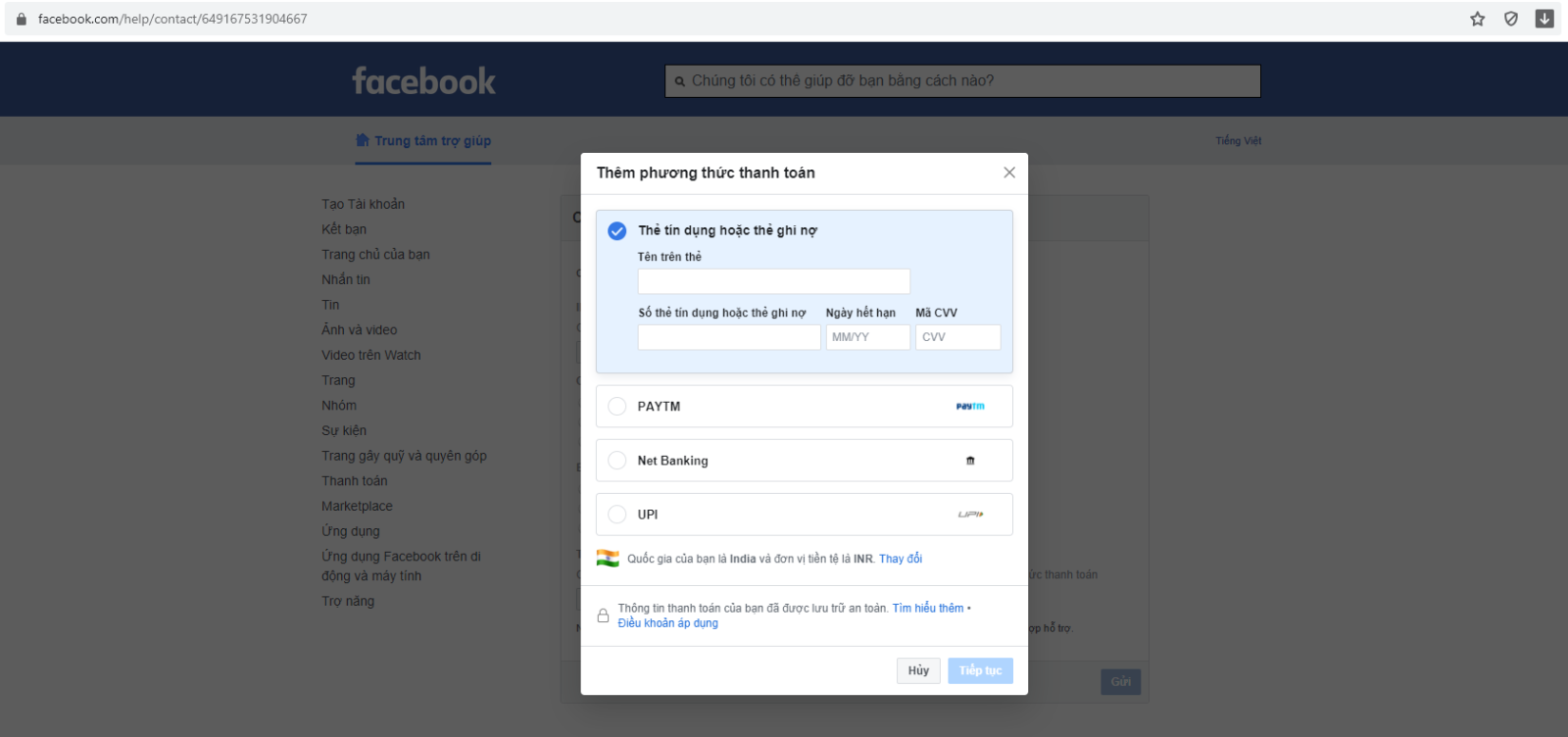Click the Tiếp tục continue button
Screen dimensions: 1568x737
pos(980,670)
